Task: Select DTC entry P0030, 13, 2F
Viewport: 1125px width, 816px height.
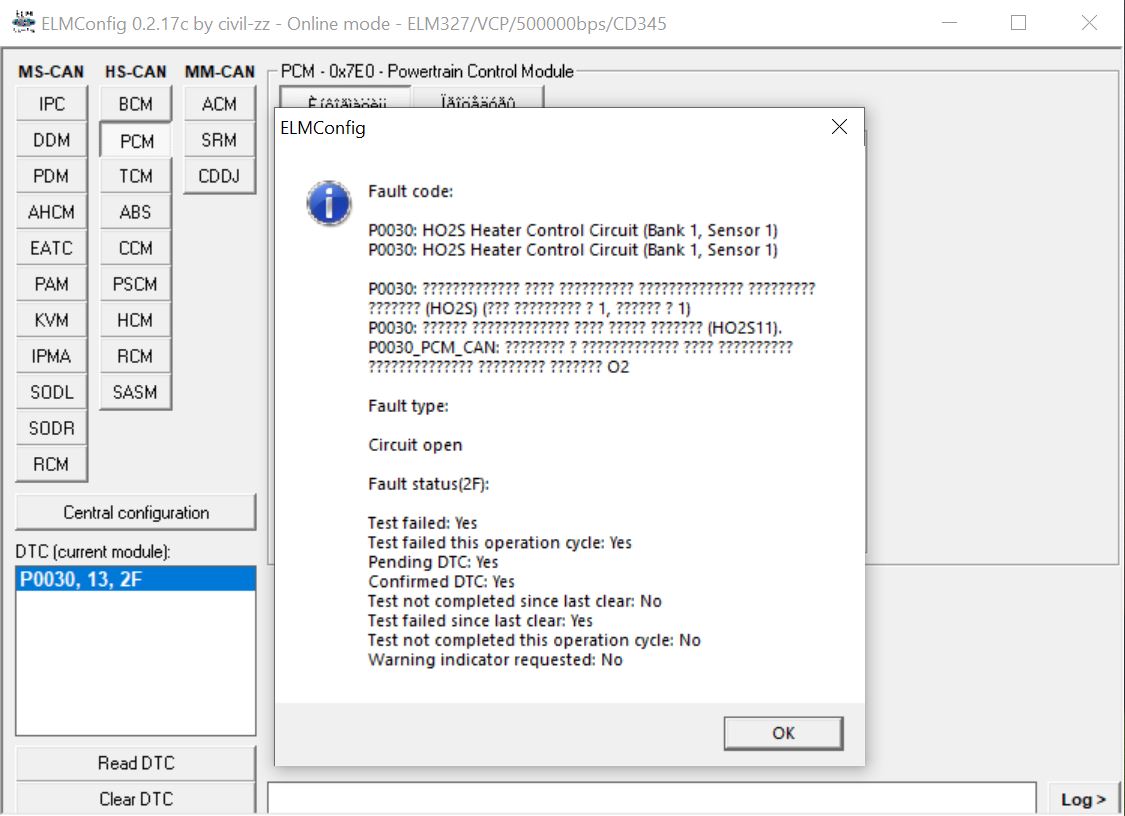Action: [x=80, y=579]
